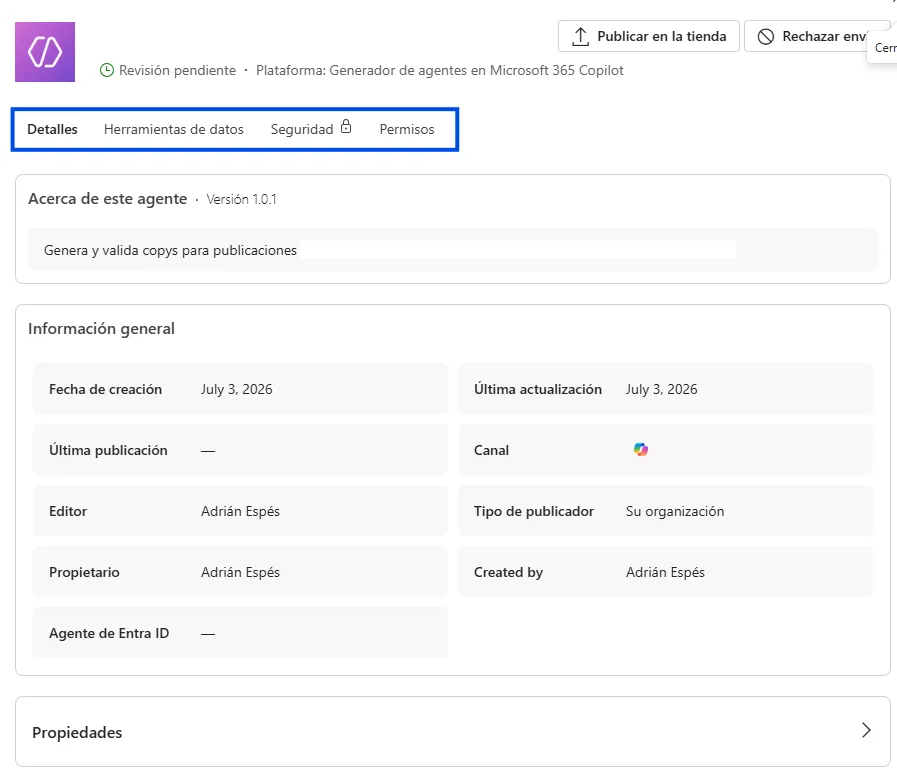Click the prohibited circle icon beside Rechazar
The image size is (897, 771).
click(x=765, y=37)
